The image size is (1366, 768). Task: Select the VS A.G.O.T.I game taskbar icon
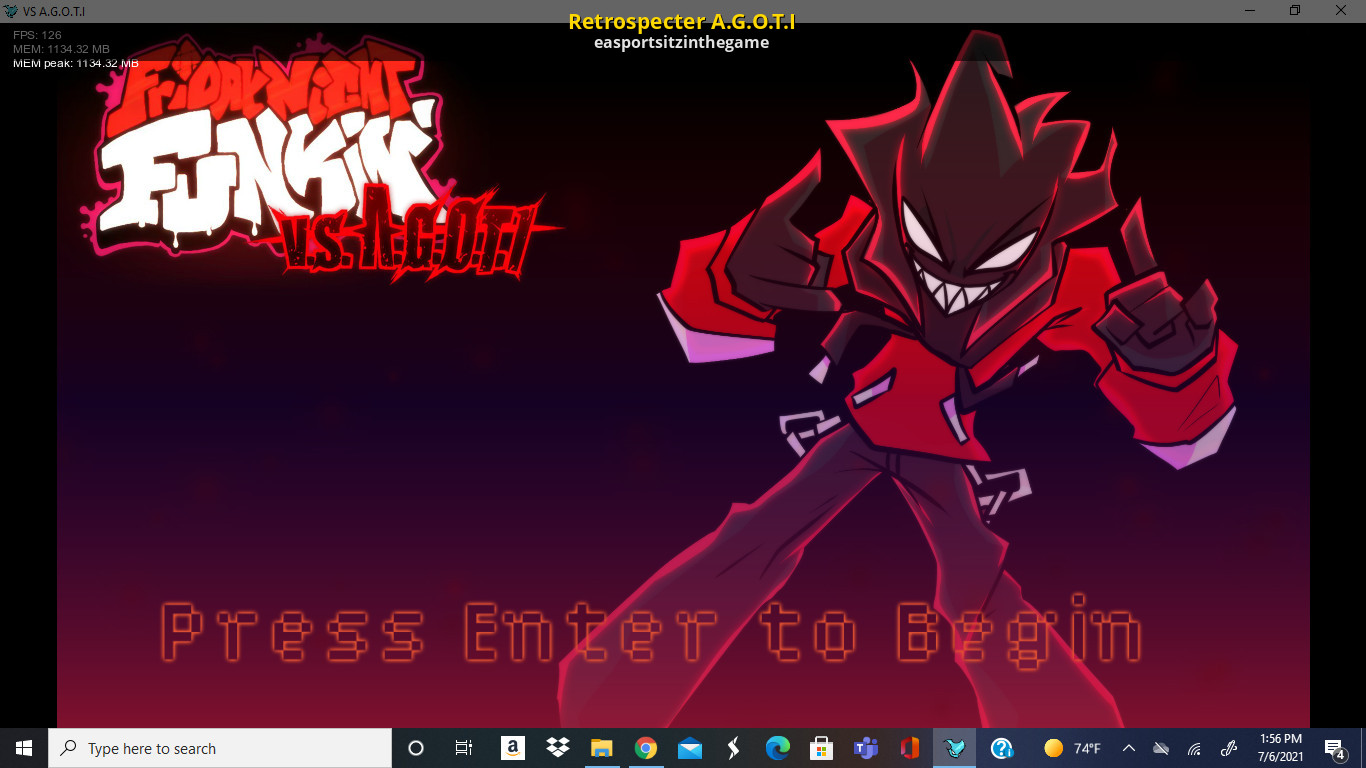point(955,748)
